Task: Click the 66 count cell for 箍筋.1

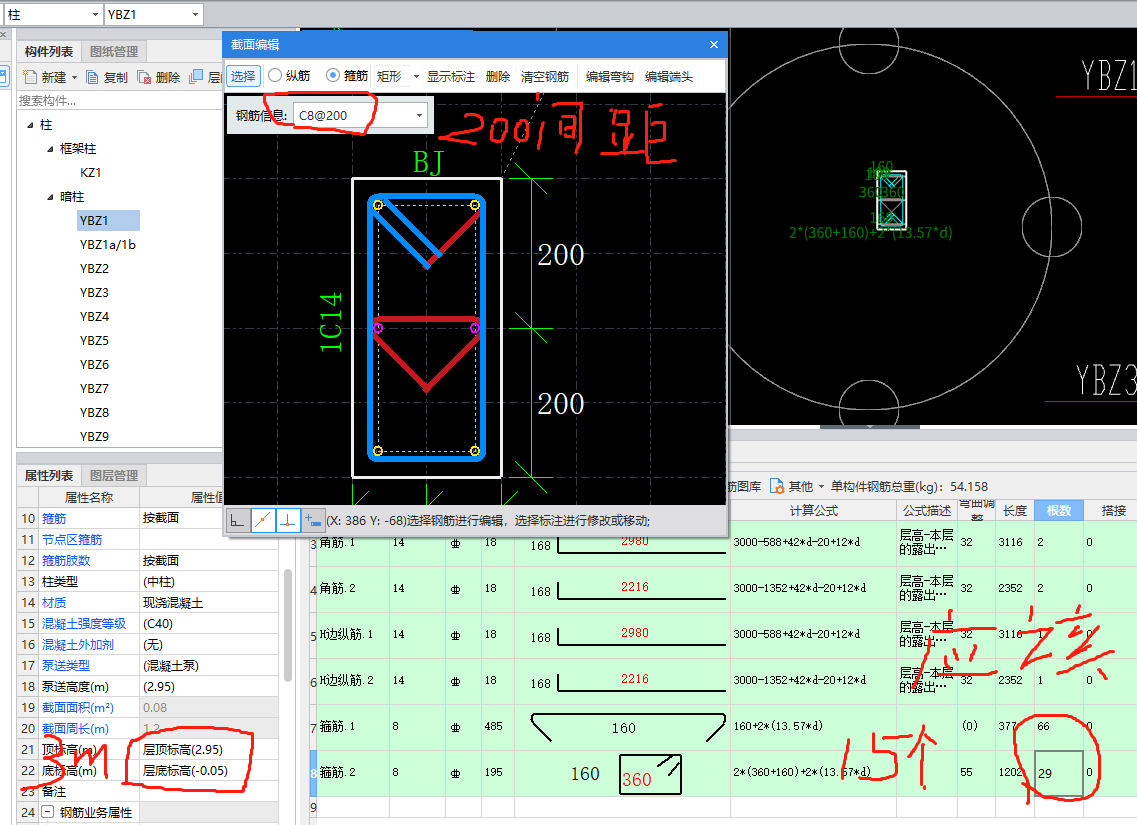Action: point(1059,726)
